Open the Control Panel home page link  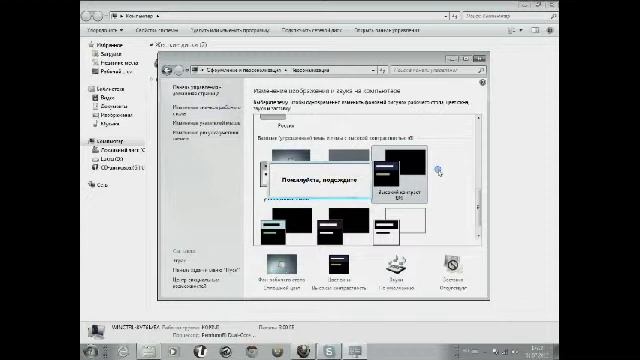[196, 90]
